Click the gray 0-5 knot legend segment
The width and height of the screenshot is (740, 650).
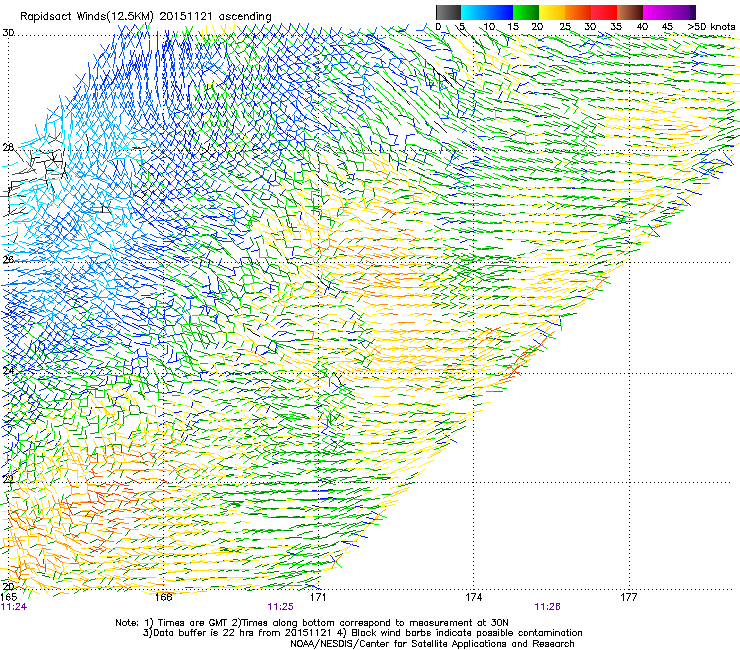coord(448,12)
